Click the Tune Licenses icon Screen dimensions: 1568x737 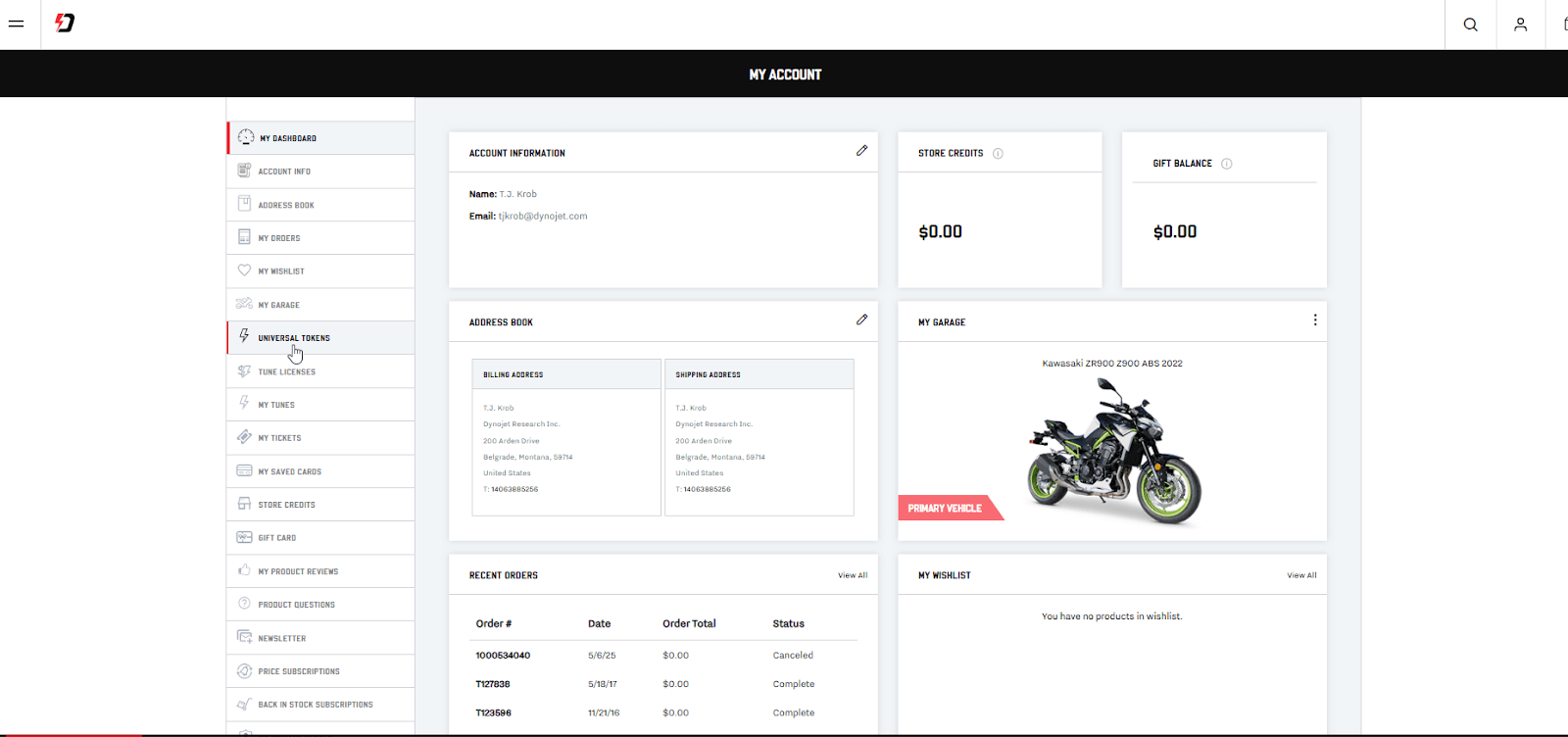[x=244, y=370]
